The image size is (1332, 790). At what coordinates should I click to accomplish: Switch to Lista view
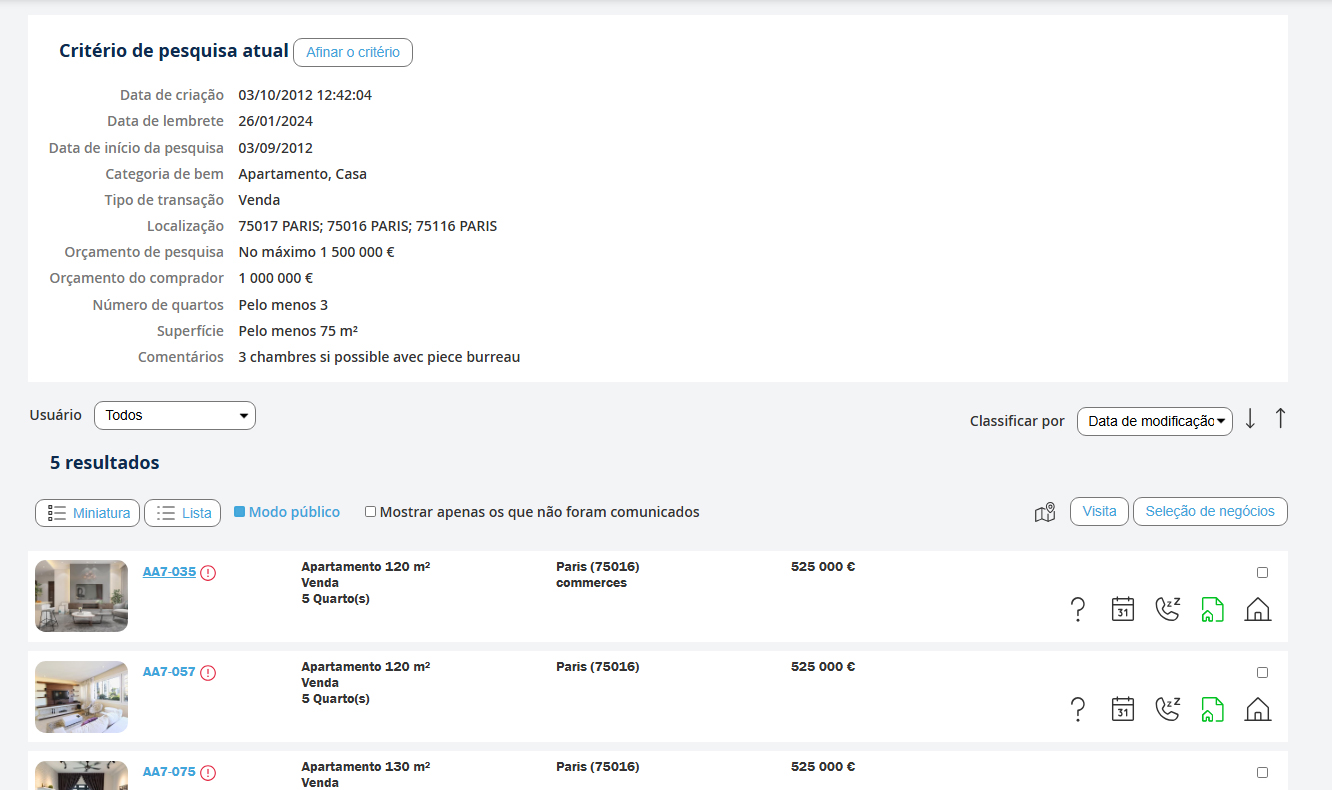(x=183, y=513)
